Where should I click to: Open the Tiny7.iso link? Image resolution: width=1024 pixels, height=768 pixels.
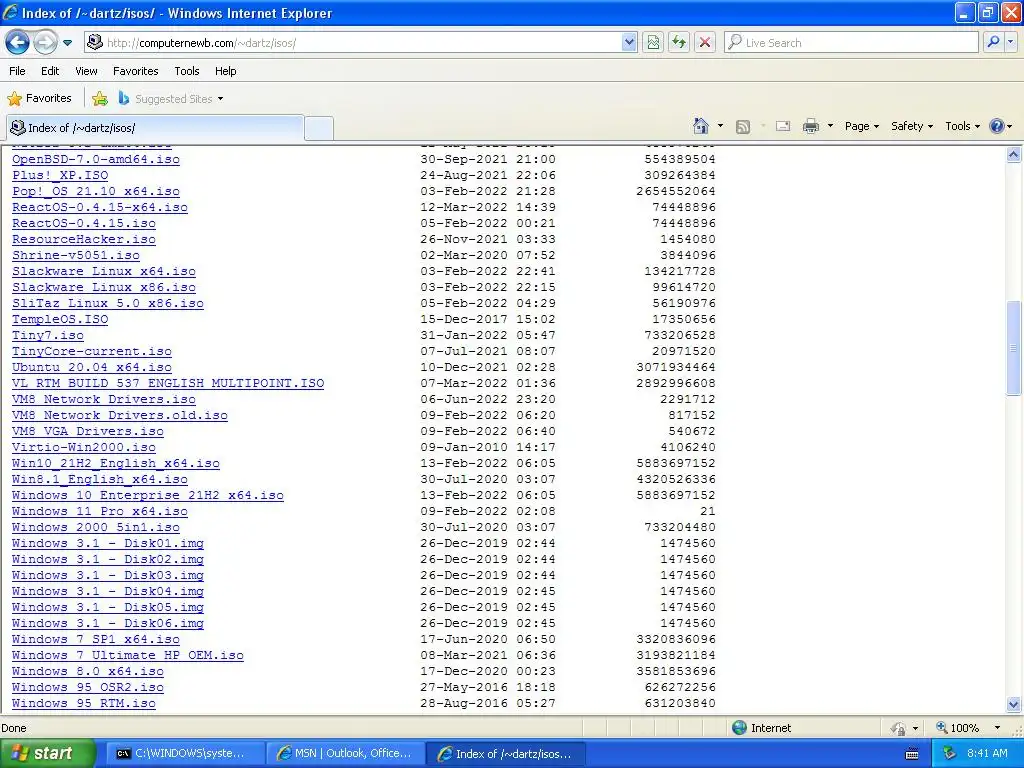click(x=48, y=335)
